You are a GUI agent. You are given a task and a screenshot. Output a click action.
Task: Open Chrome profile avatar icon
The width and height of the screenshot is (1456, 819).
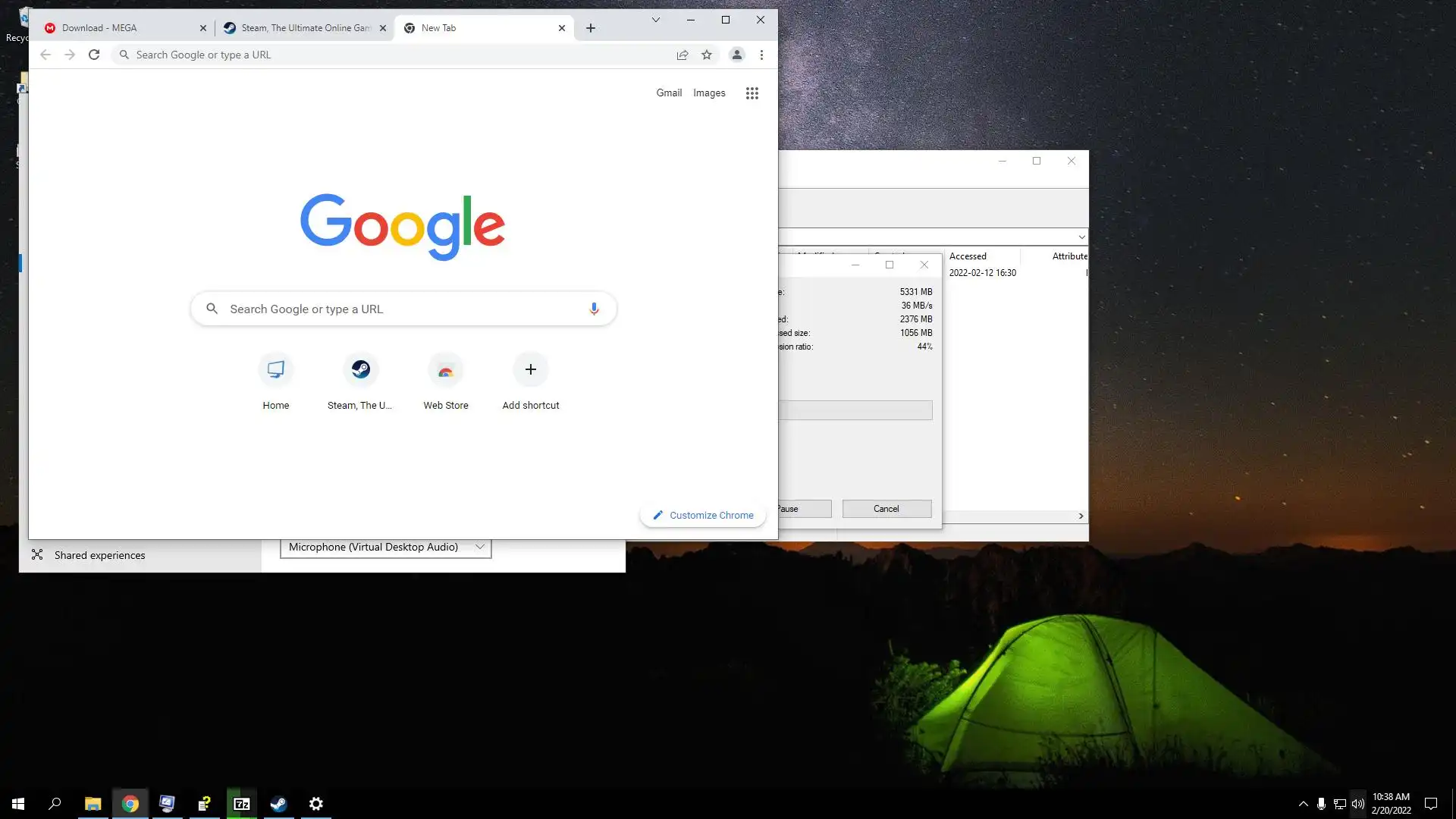(x=736, y=55)
